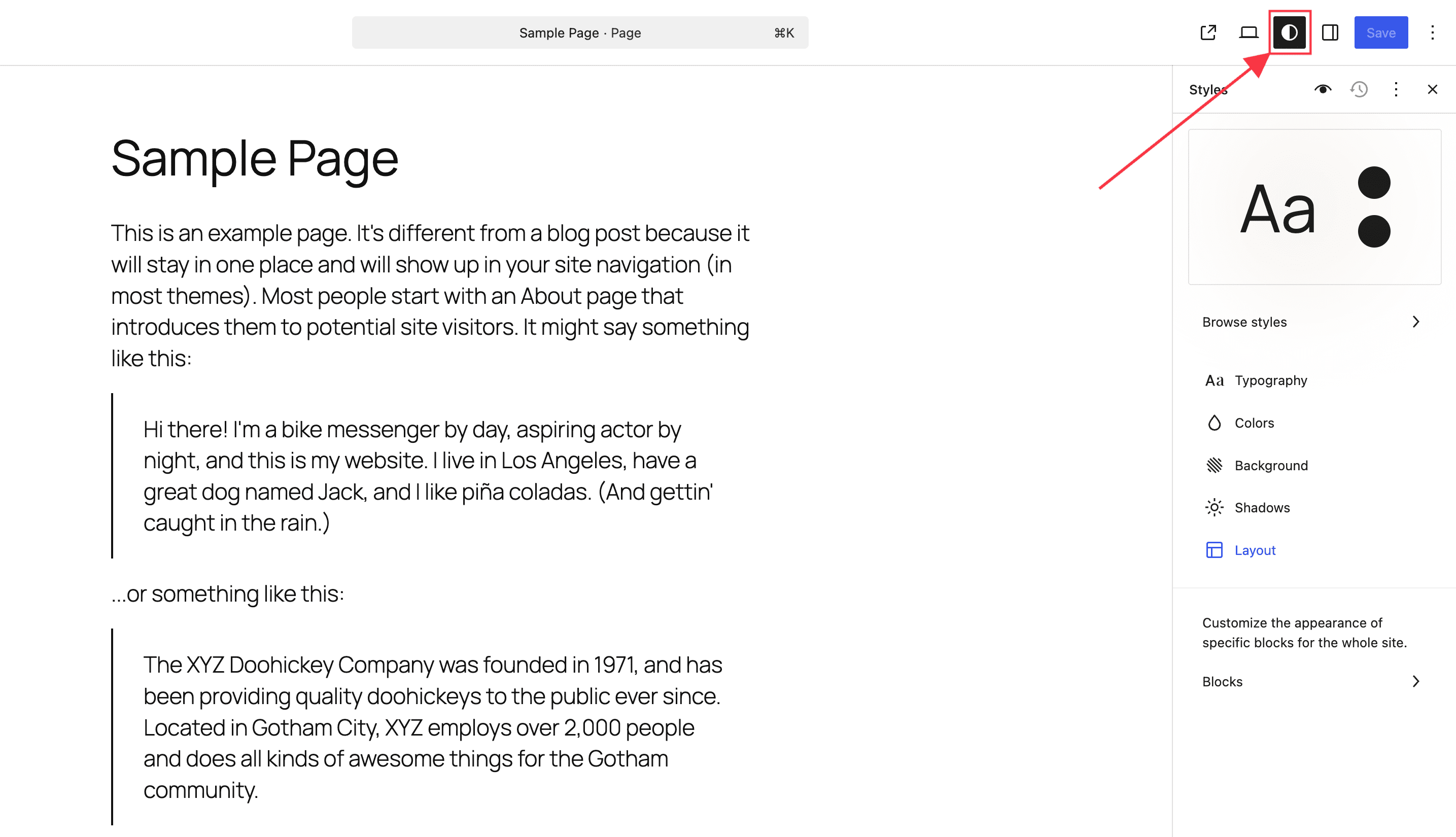Click the Aa style preview card

1314,207
